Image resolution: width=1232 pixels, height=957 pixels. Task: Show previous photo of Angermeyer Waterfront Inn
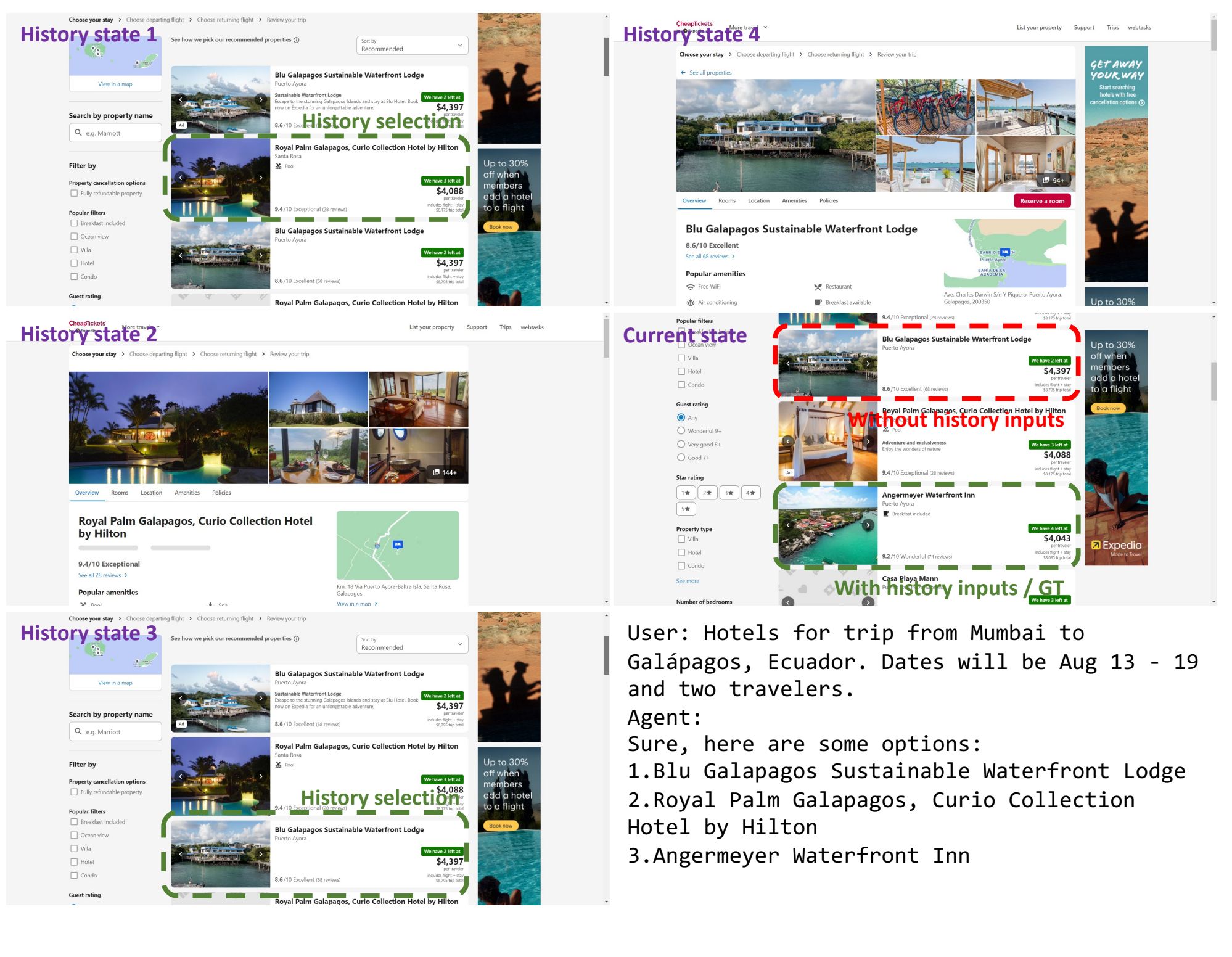(x=788, y=525)
